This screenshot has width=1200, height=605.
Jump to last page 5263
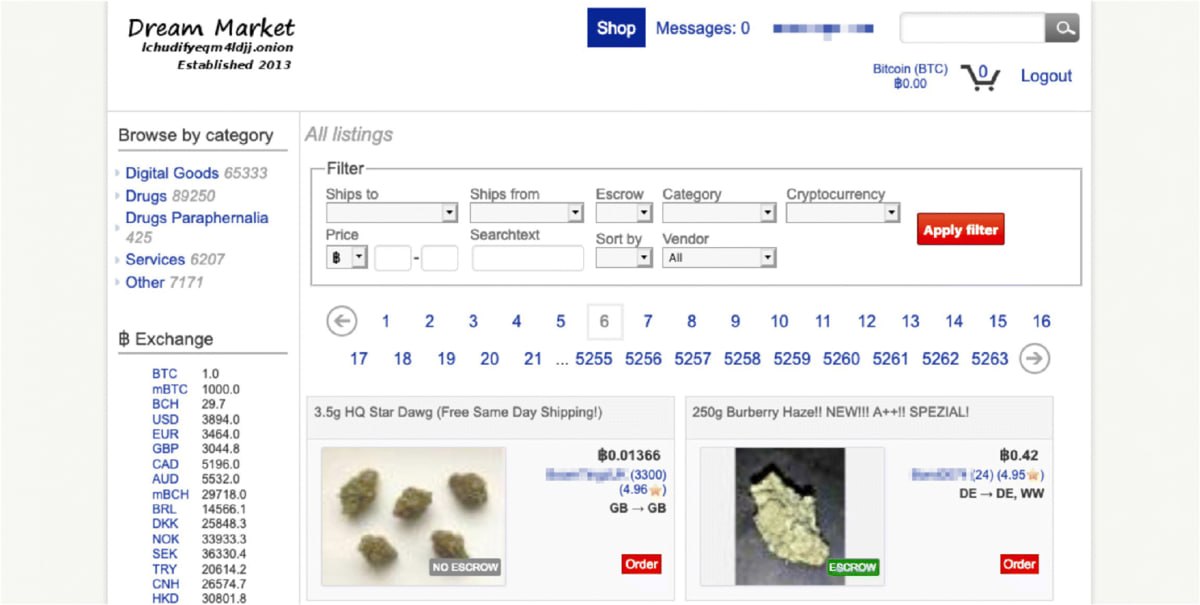990,359
